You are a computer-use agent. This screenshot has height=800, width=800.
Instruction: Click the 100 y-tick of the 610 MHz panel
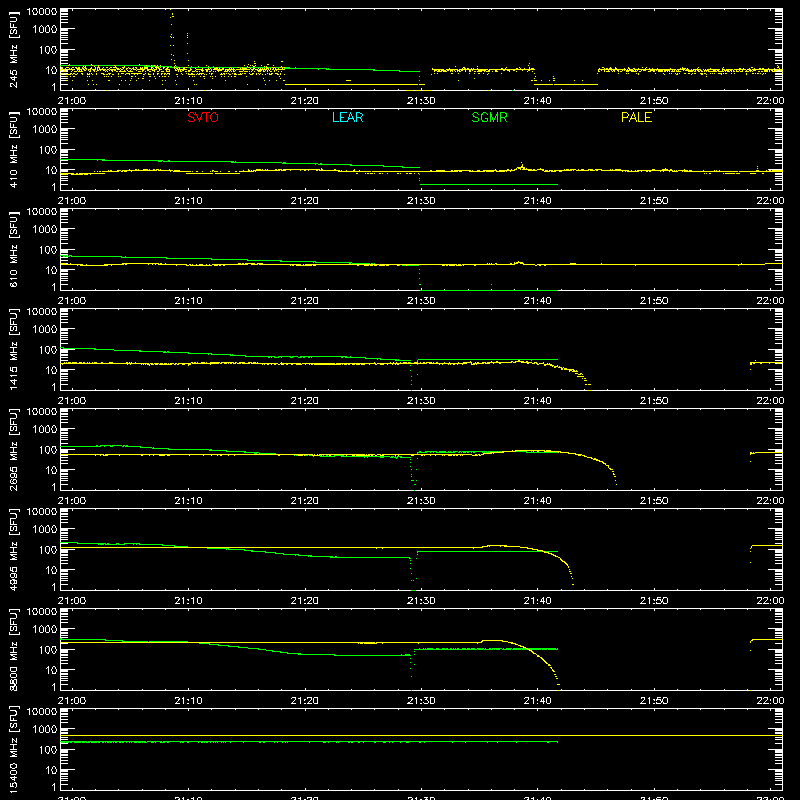click(x=48, y=250)
